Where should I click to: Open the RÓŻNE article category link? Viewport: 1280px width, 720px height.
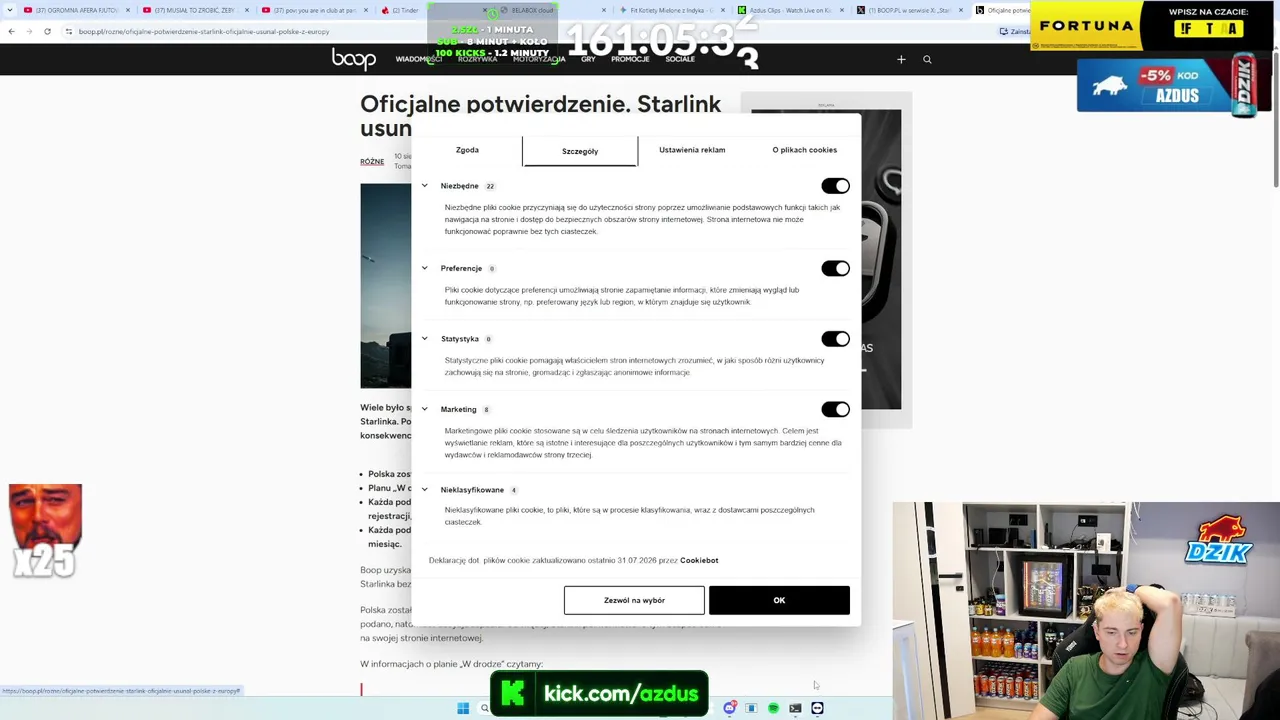[x=372, y=162]
